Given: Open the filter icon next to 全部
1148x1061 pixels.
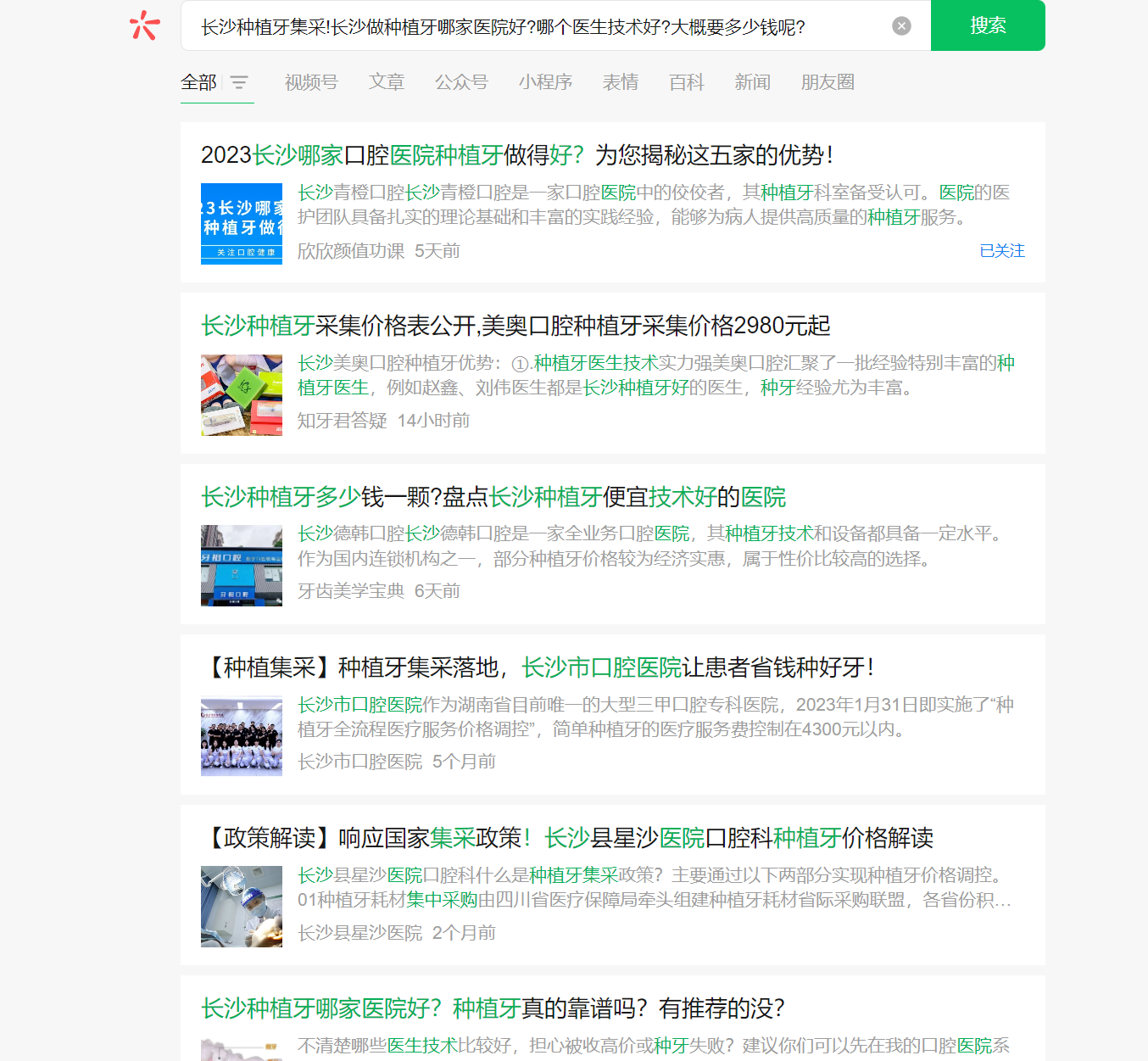Looking at the screenshot, I should [239, 82].
